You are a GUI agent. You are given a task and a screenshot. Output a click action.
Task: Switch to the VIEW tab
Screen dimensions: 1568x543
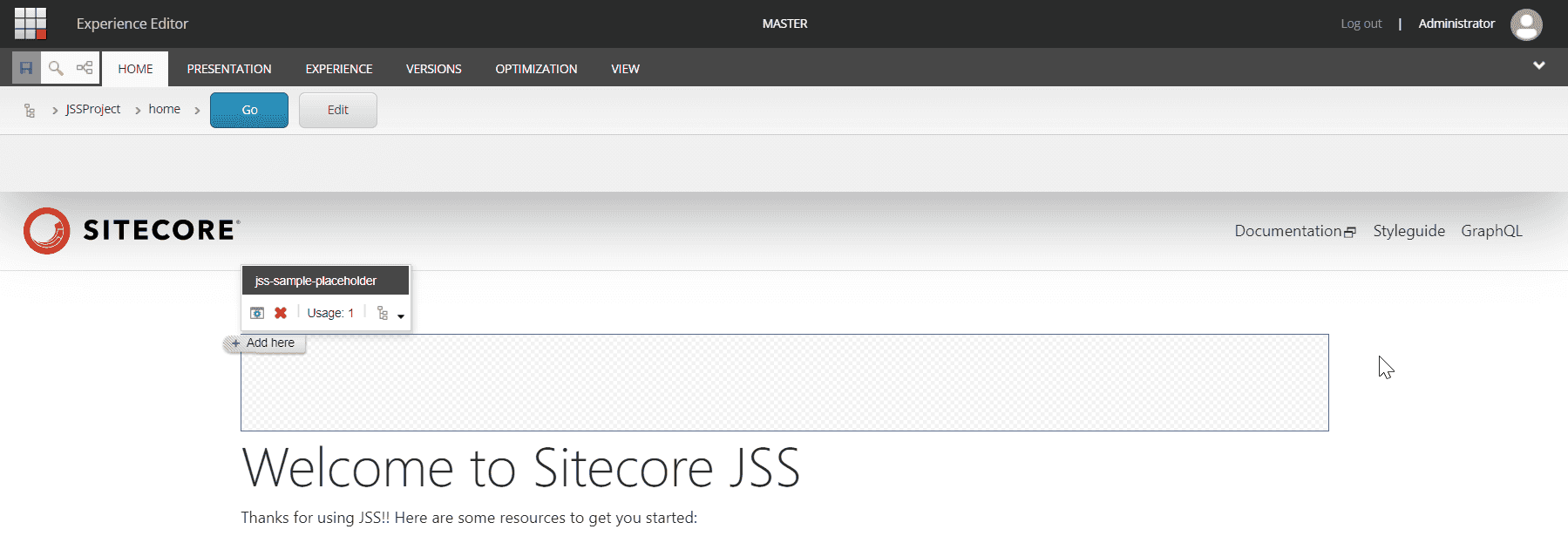pos(625,69)
